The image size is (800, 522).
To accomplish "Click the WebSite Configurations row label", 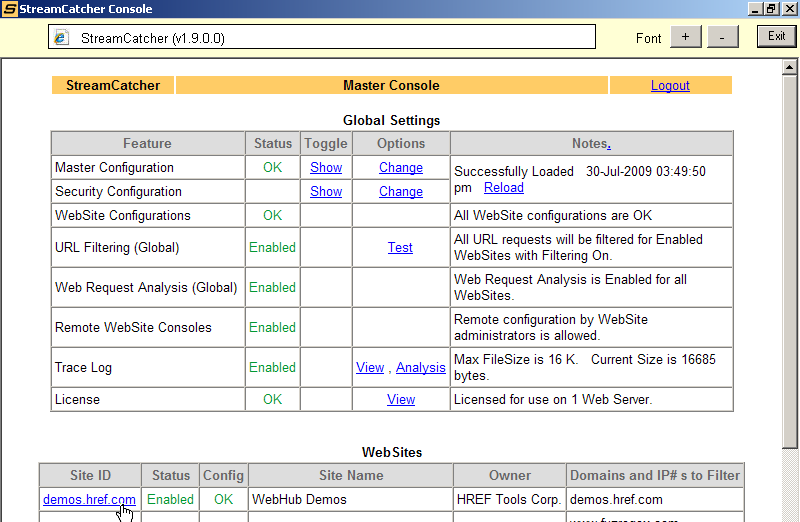I will (x=123, y=215).
